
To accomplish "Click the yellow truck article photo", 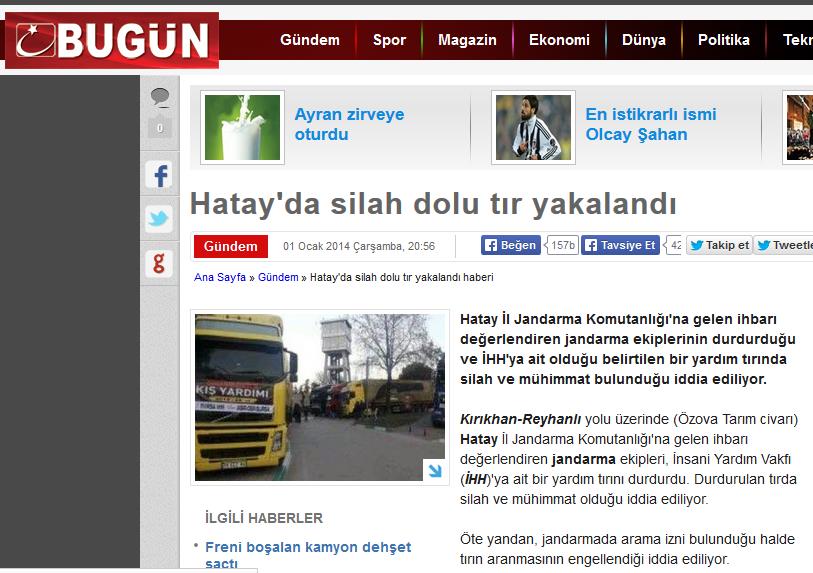I will click(x=320, y=397).
